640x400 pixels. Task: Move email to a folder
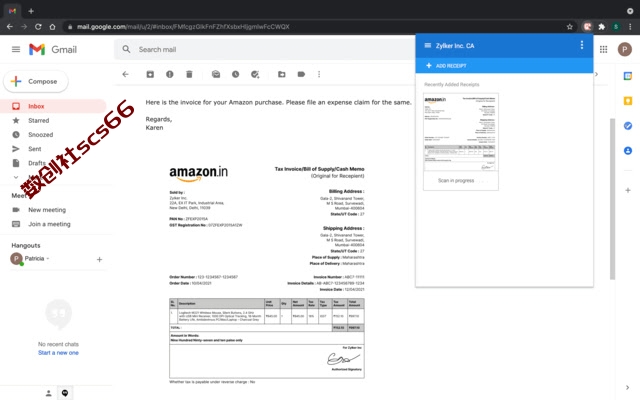[x=282, y=74]
